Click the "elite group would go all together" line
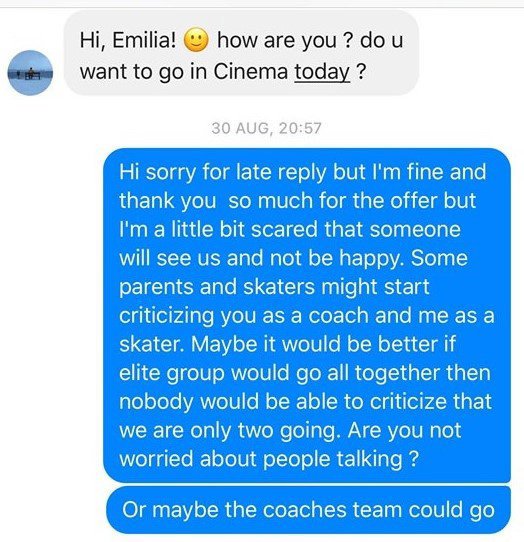This screenshot has width=524, height=542. 305,373
